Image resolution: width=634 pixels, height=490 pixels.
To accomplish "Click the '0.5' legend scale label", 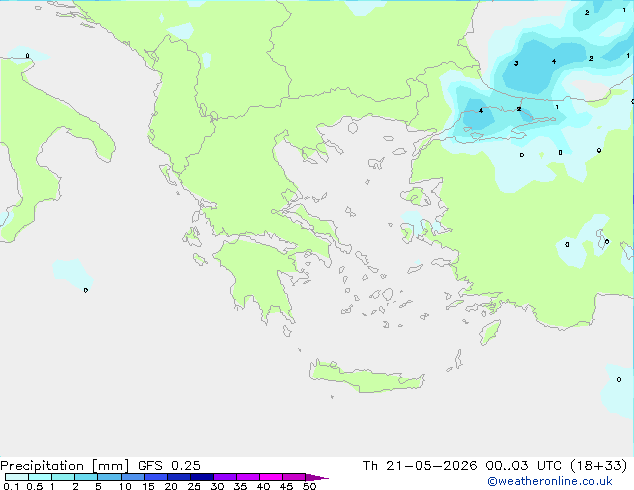I will click(x=35, y=486).
